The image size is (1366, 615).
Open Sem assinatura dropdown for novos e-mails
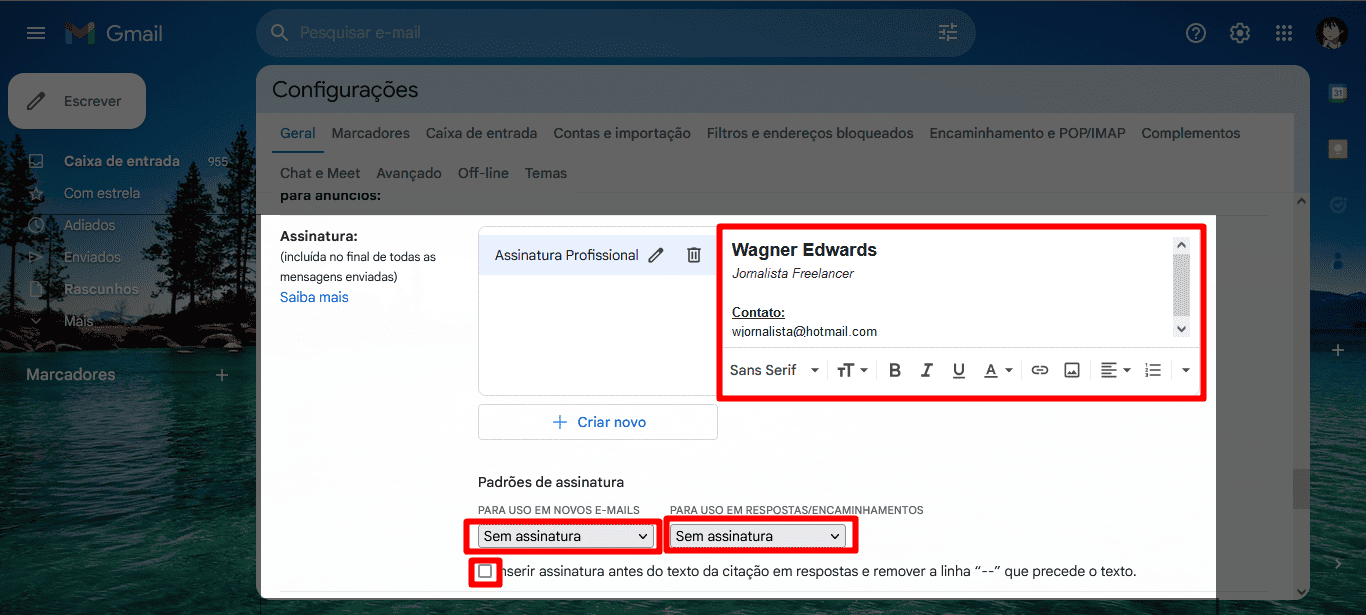tap(561, 535)
